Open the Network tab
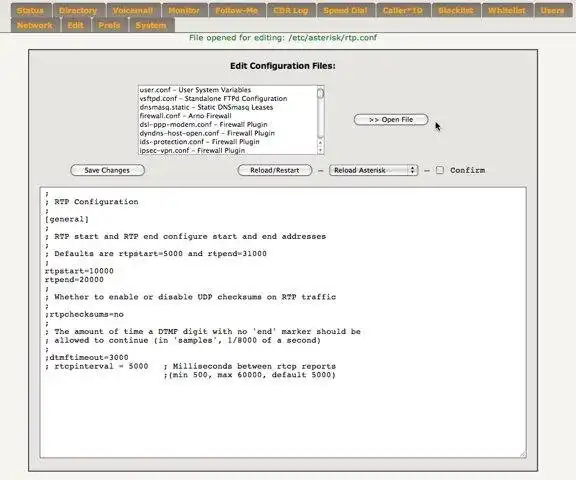 click(35, 25)
